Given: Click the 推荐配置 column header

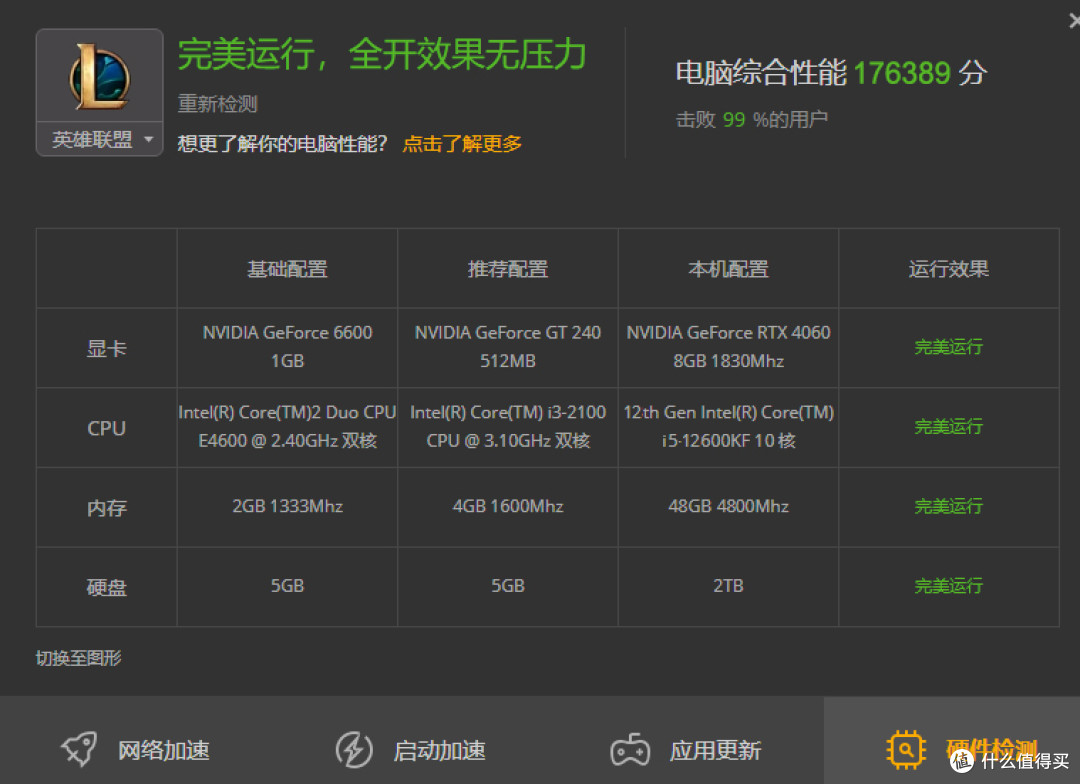Looking at the screenshot, I should point(508,269).
